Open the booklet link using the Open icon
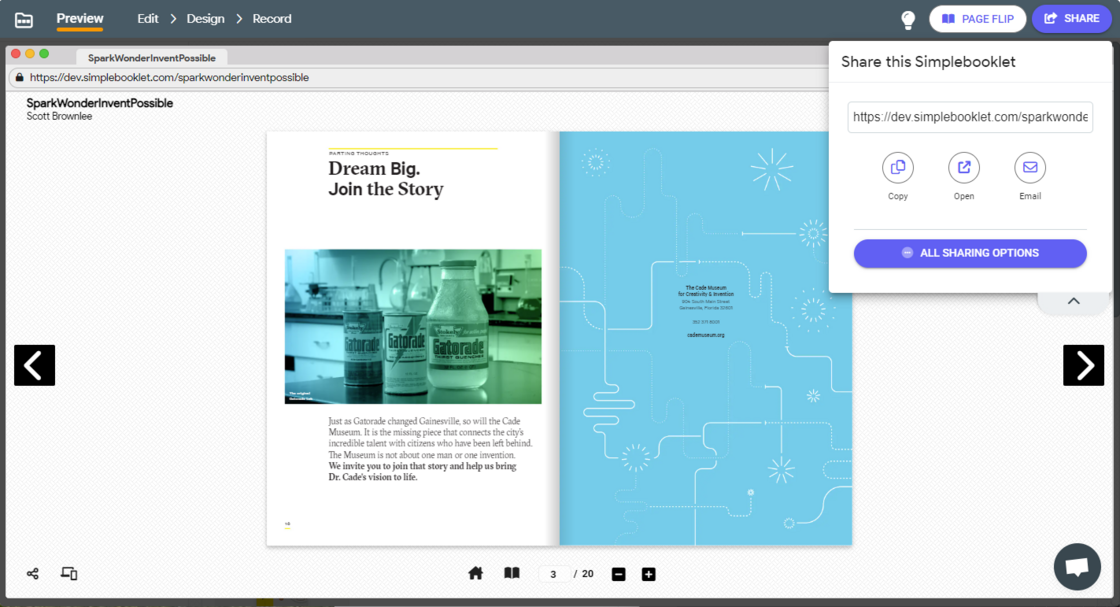The image size is (1120, 607). (963, 168)
